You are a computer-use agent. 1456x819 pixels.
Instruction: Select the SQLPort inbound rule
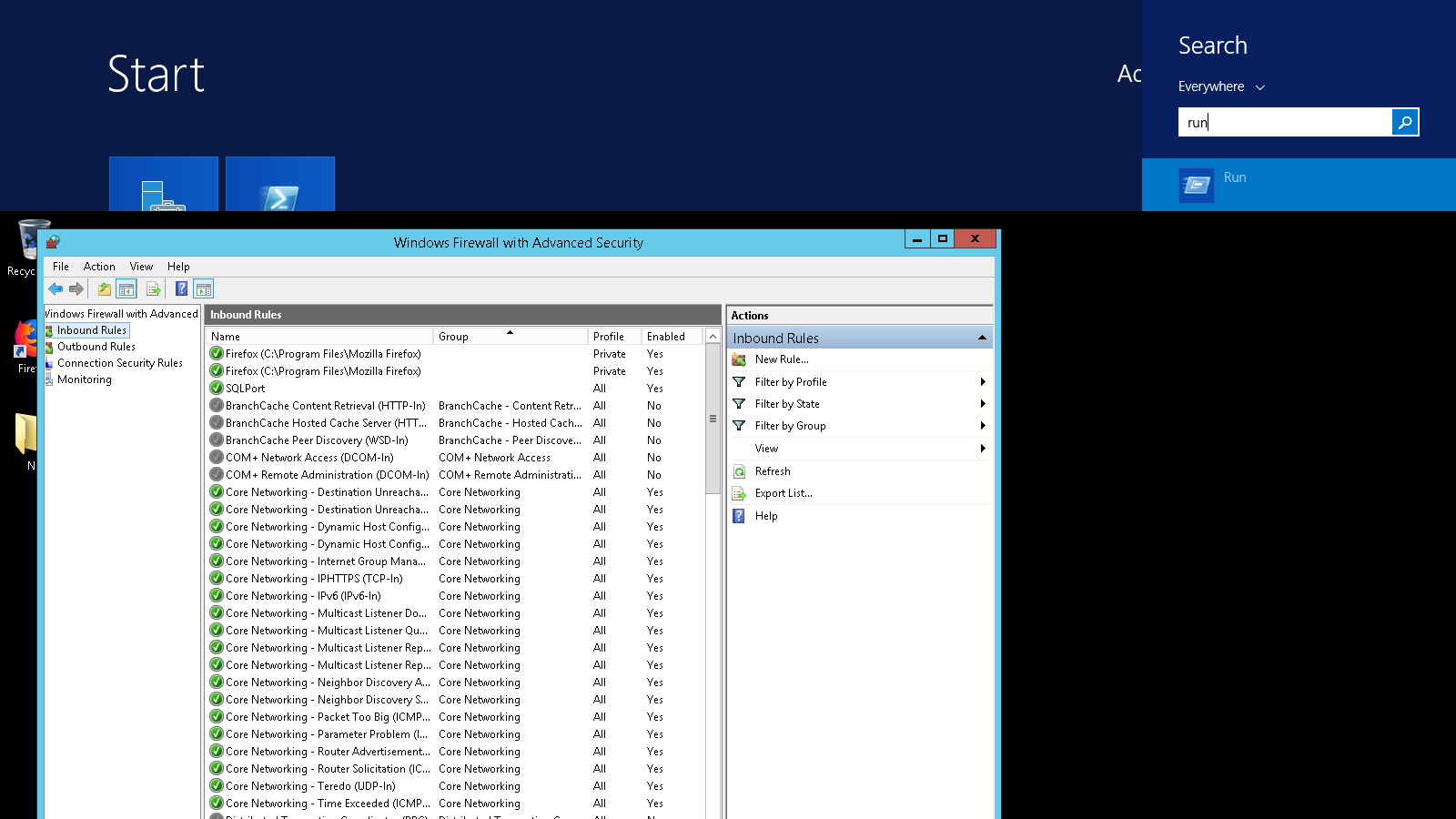[246, 389]
